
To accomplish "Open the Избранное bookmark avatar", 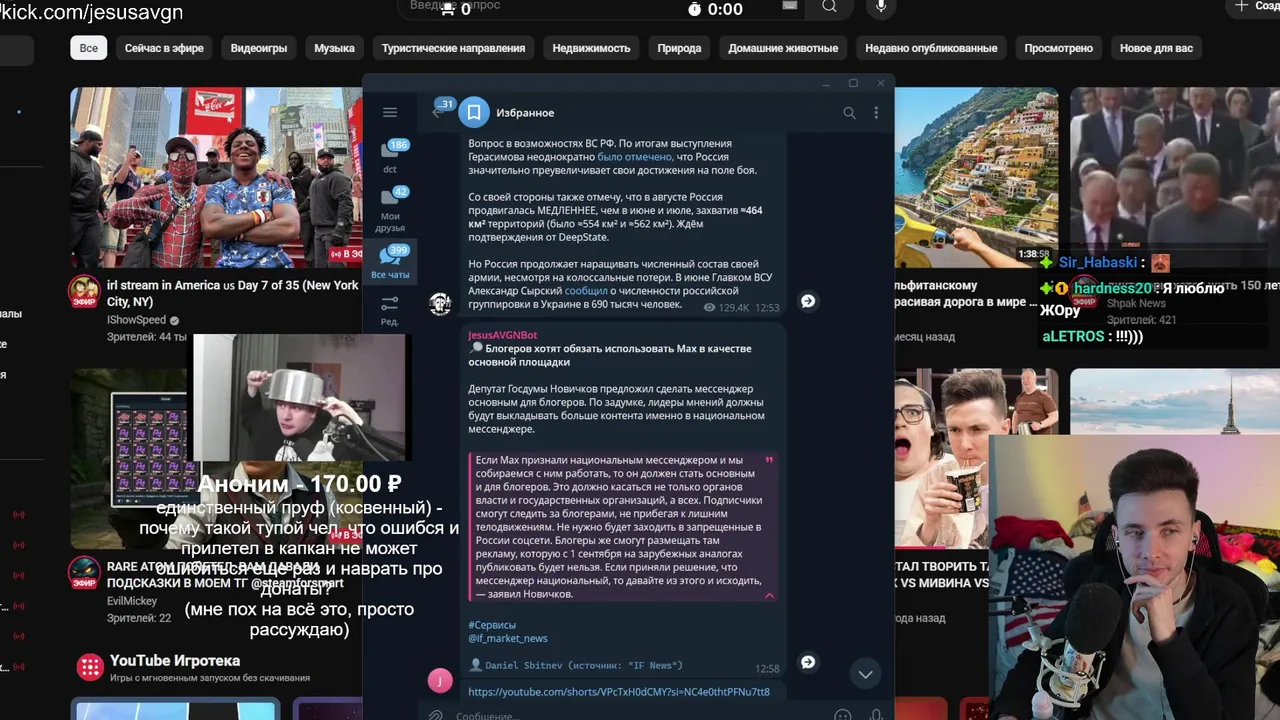I will pos(474,113).
